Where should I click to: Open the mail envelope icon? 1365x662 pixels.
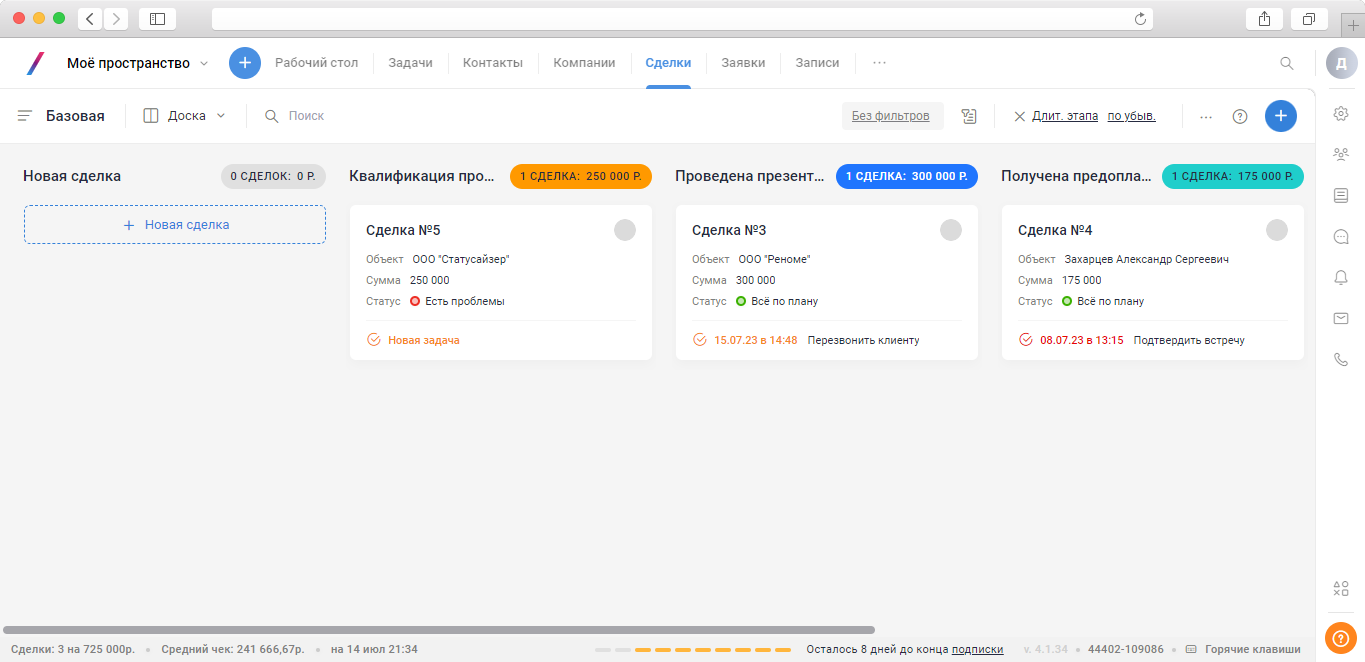(1341, 319)
